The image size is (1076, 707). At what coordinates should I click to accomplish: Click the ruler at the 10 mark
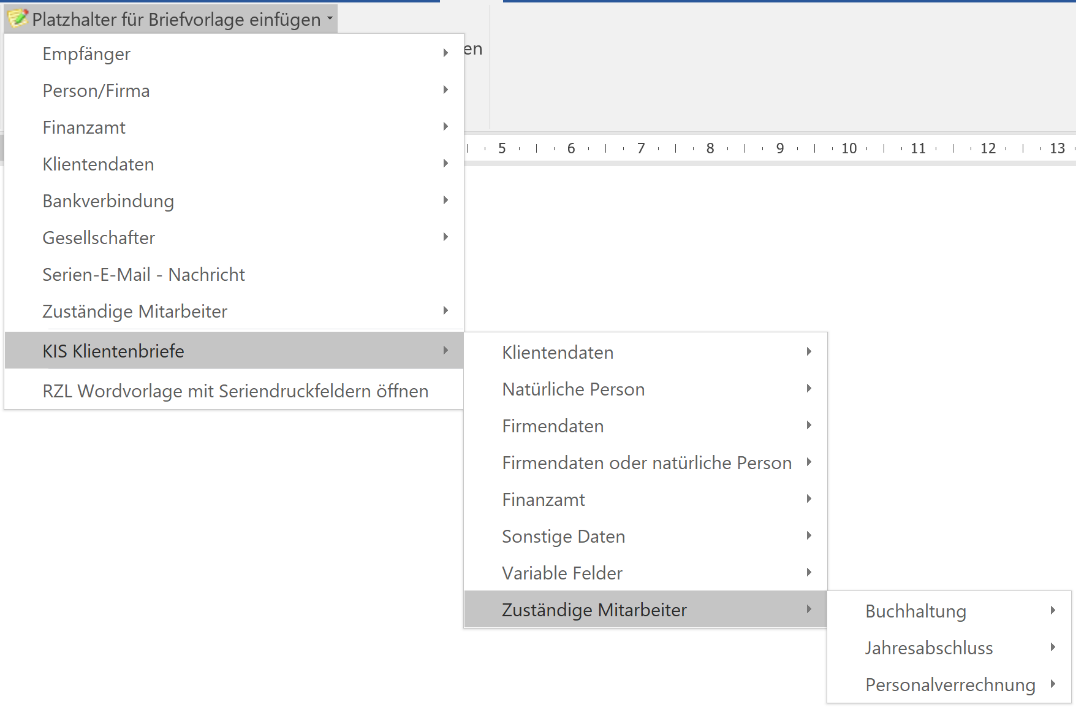tap(849, 148)
